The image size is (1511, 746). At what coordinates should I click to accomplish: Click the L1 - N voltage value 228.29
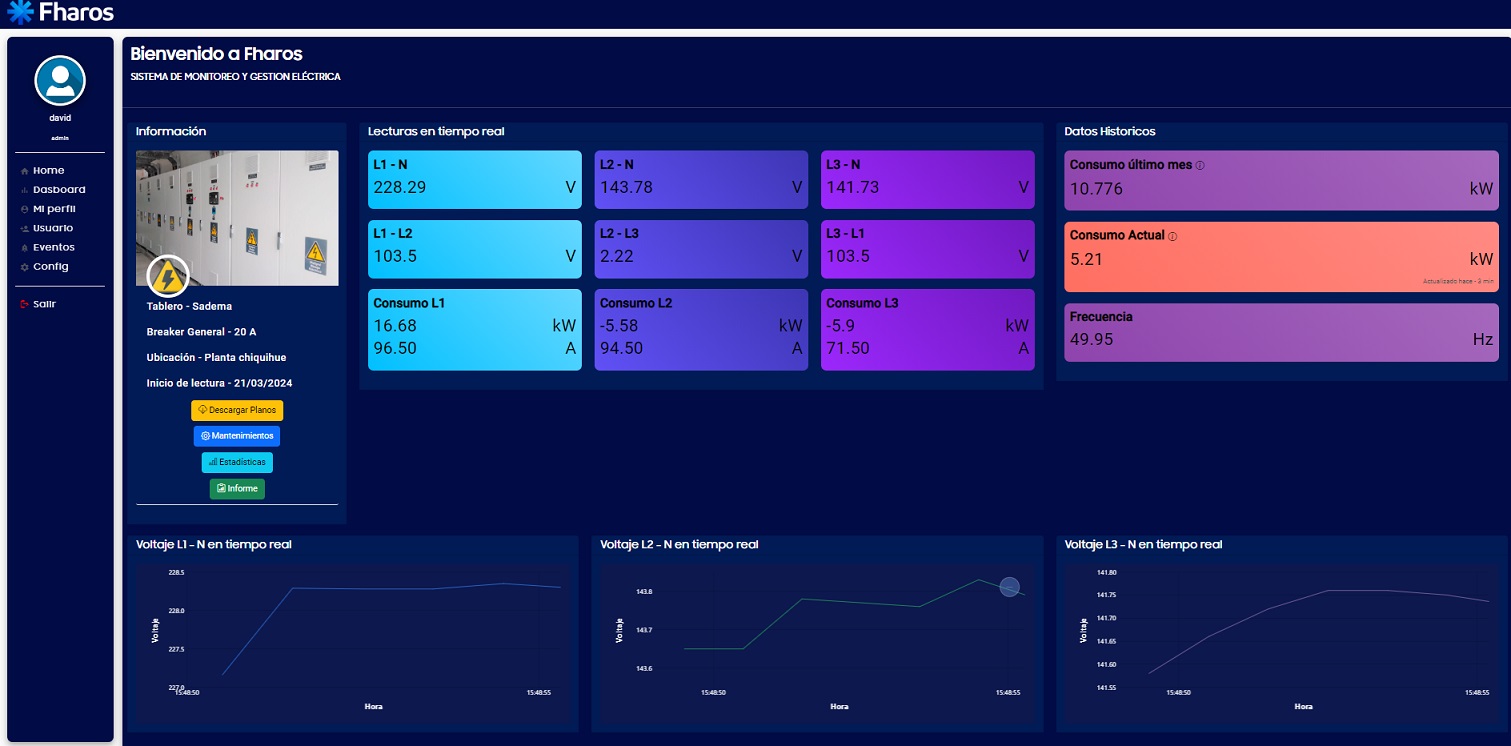[401, 187]
